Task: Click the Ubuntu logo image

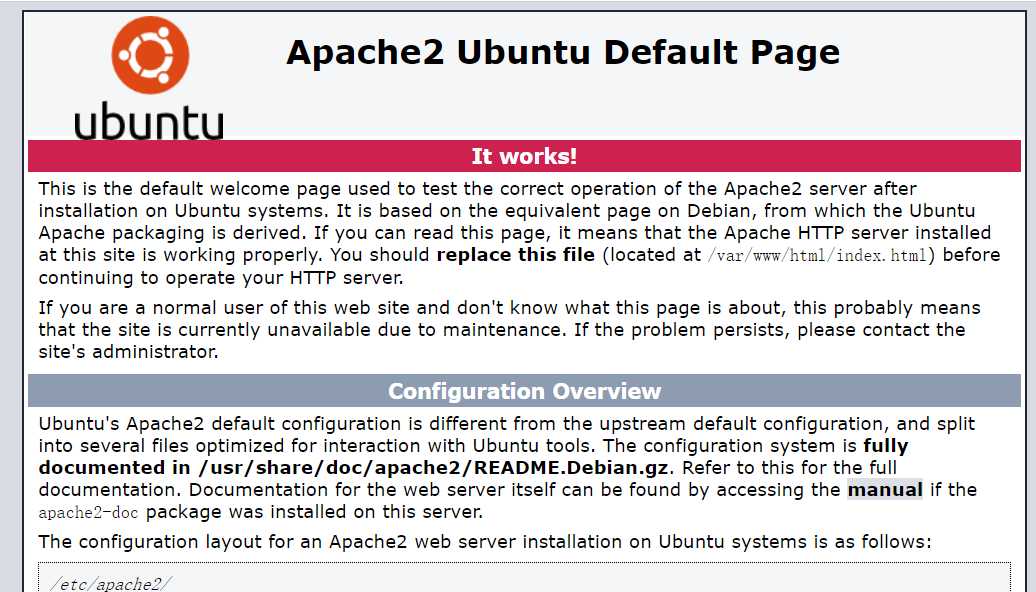Action: 149,77
